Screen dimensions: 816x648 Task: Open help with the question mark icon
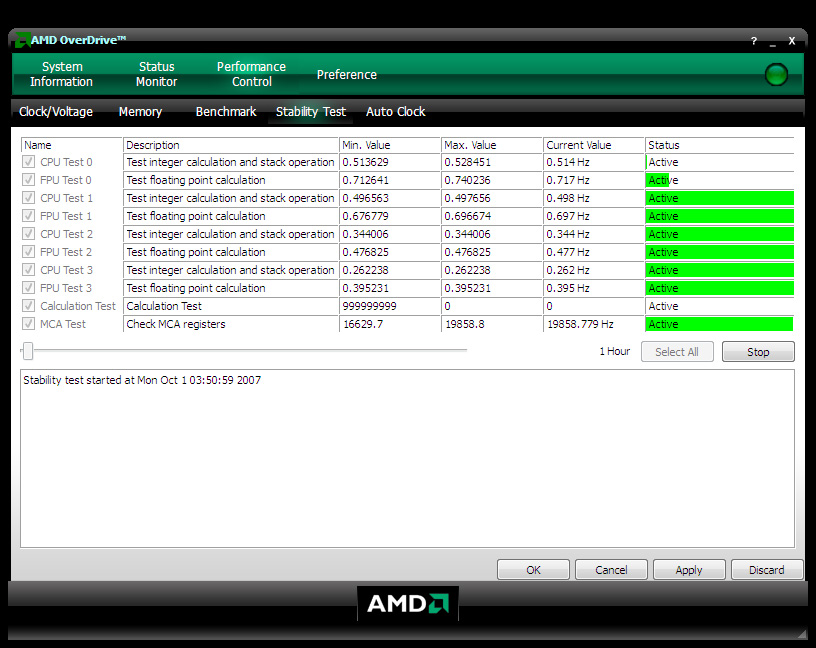click(753, 41)
